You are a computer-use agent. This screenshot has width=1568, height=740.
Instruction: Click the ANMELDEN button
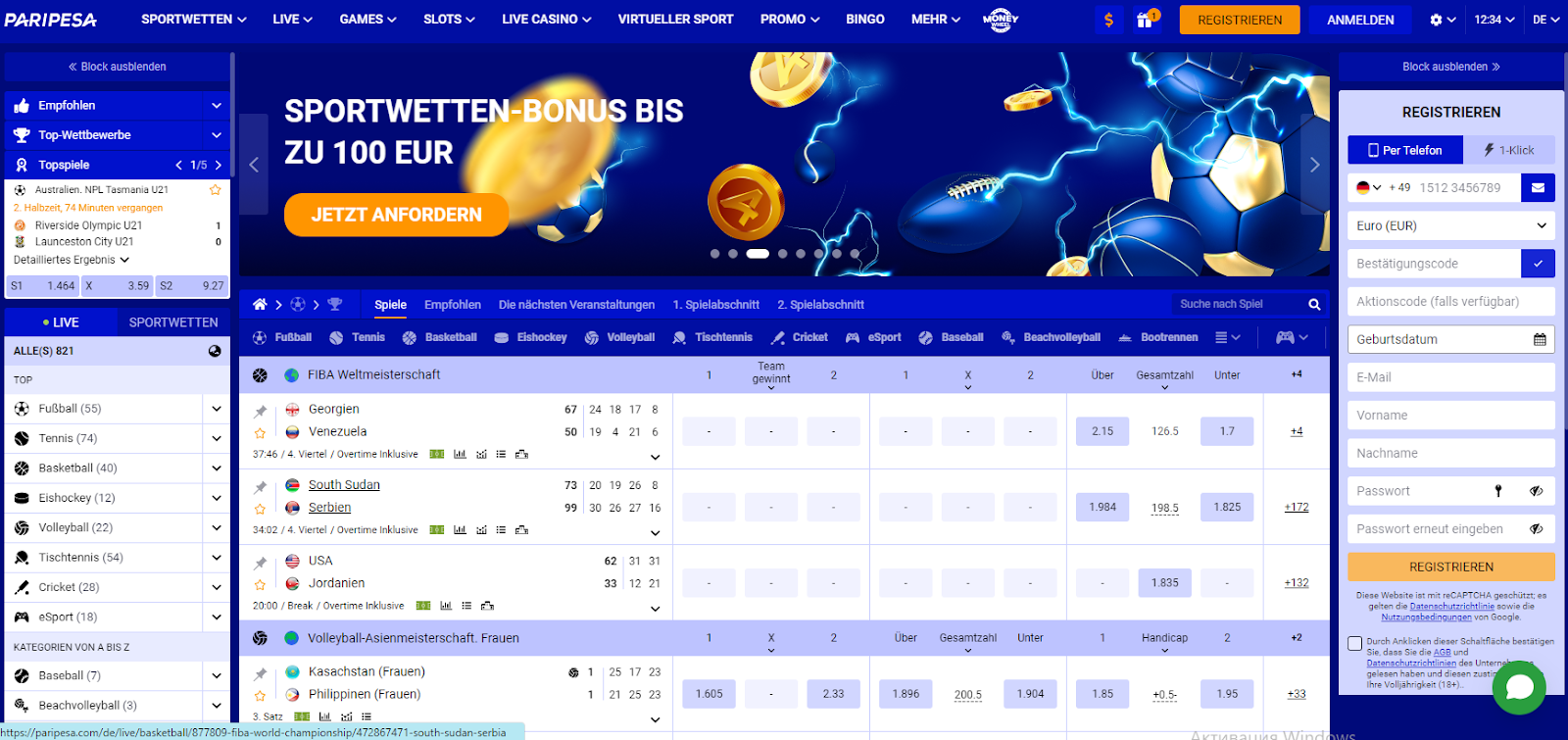pos(1360,20)
